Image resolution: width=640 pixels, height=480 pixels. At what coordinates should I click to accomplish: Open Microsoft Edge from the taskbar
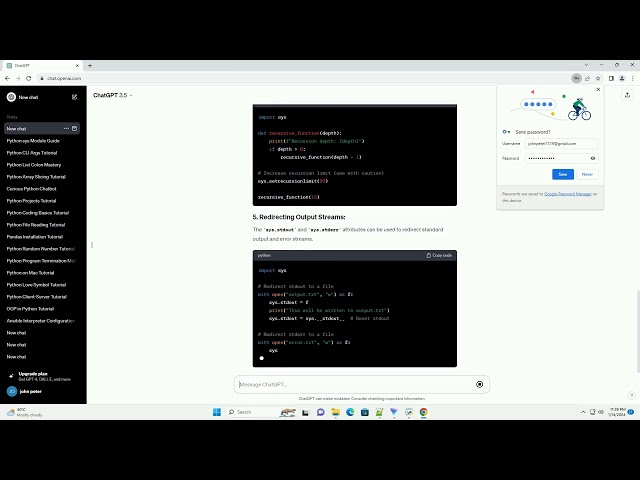tap(350, 412)
